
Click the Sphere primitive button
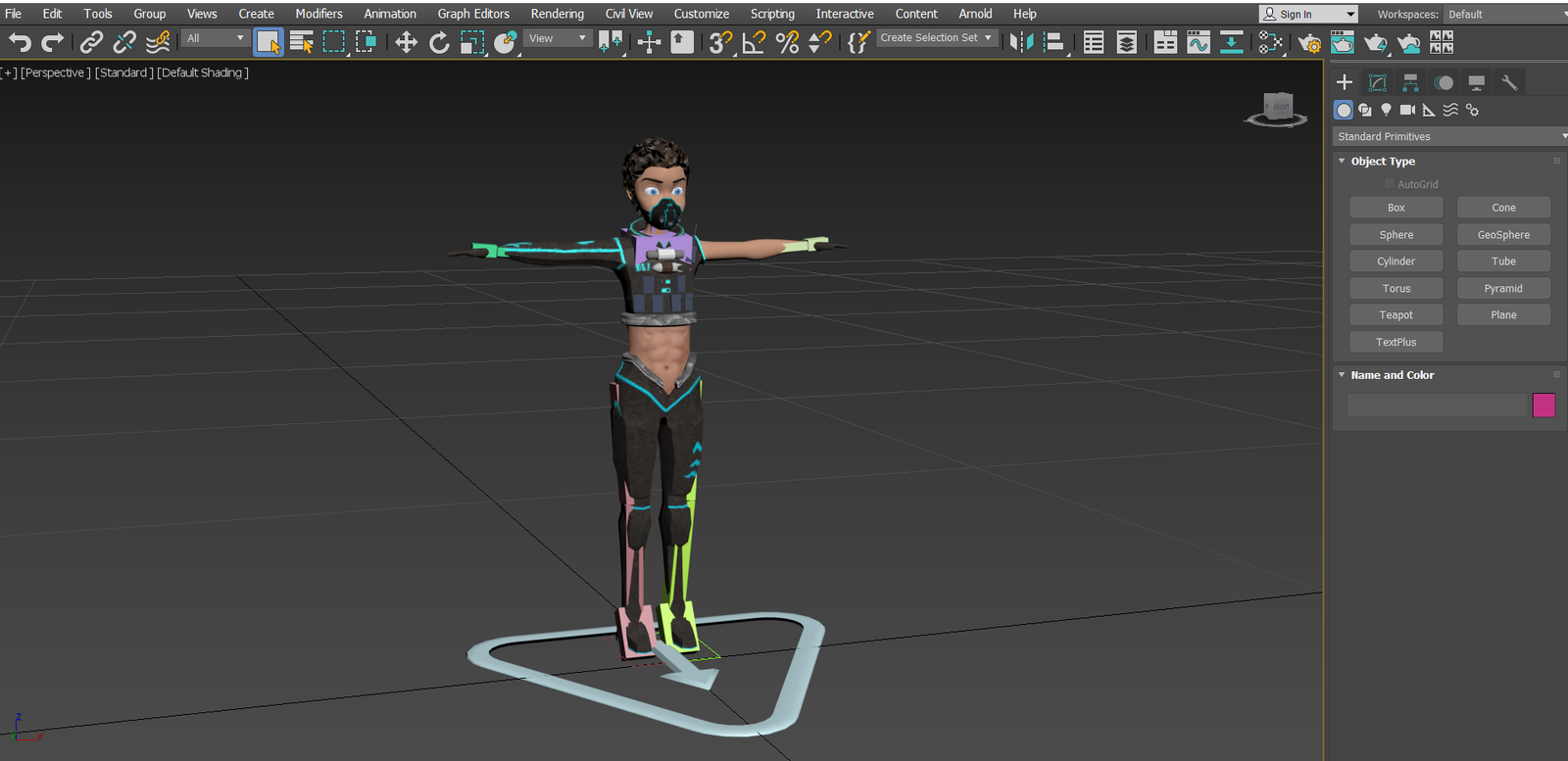point(1396,234)
